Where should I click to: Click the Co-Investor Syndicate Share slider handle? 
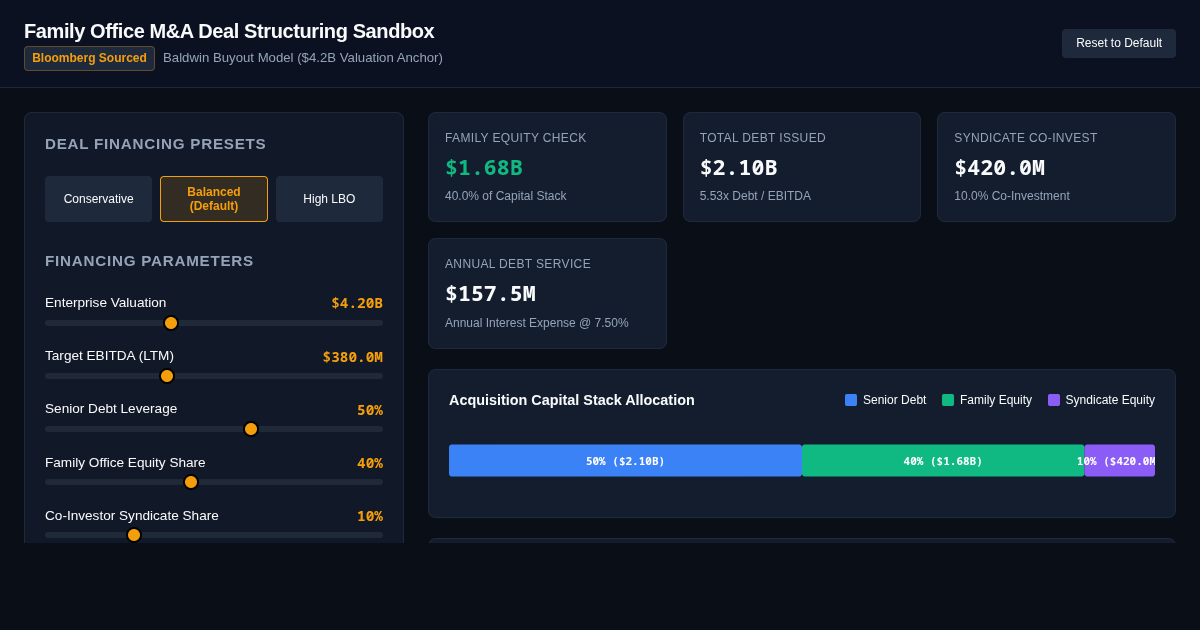(134, 535)
